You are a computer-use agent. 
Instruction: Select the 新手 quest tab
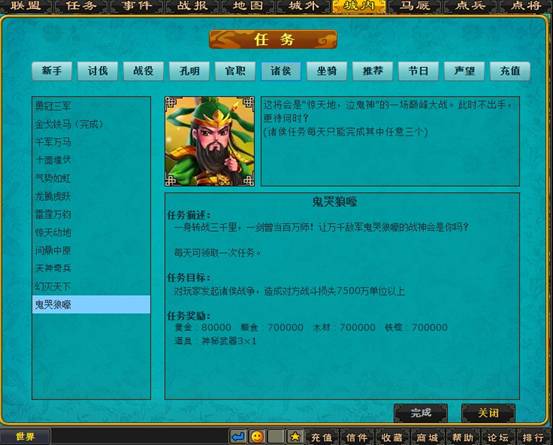(52, 71)
